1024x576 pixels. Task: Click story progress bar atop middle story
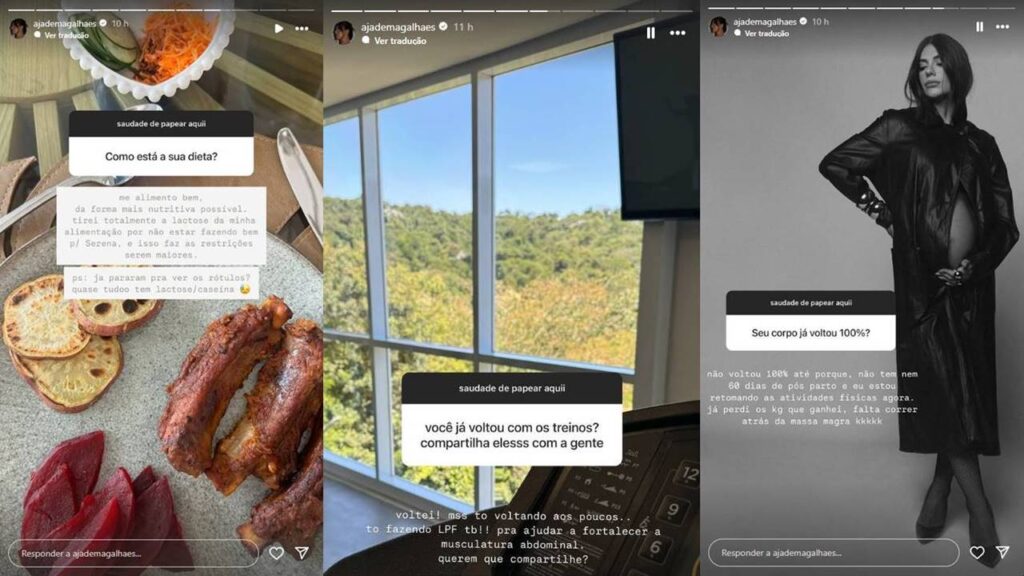(x=511, y=11)
